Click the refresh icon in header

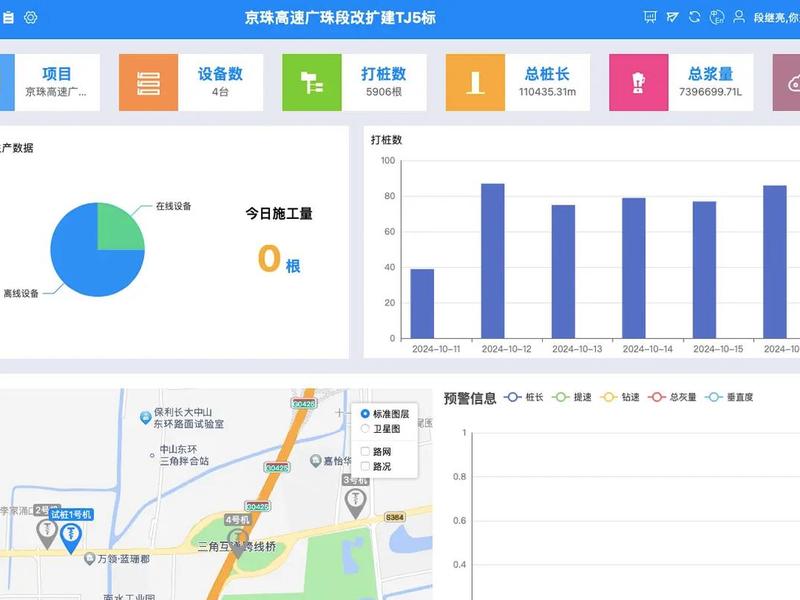[x=694, y=17]
